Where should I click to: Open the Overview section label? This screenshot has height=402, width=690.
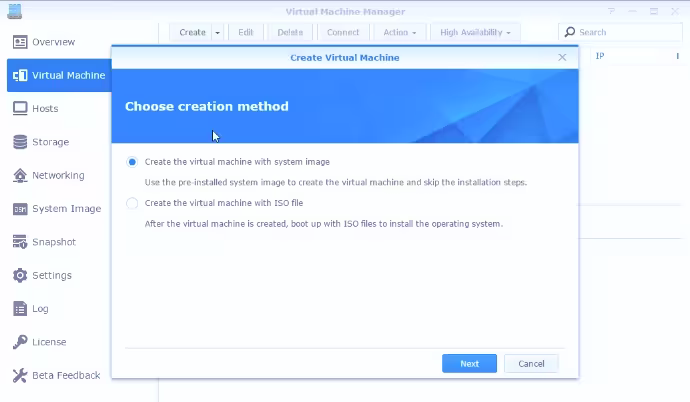point(54,42)
